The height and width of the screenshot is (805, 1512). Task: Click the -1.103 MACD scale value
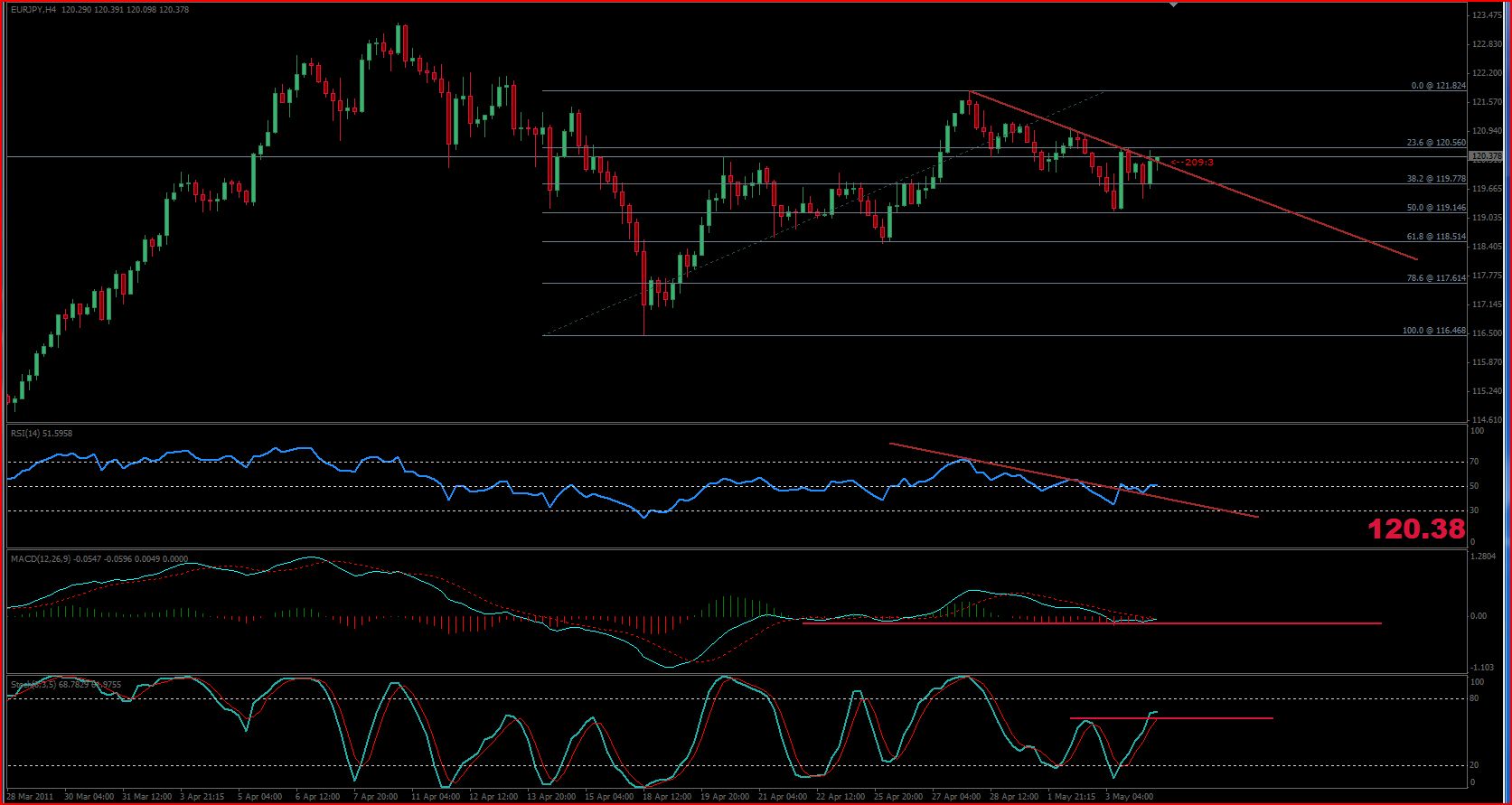1483,667
